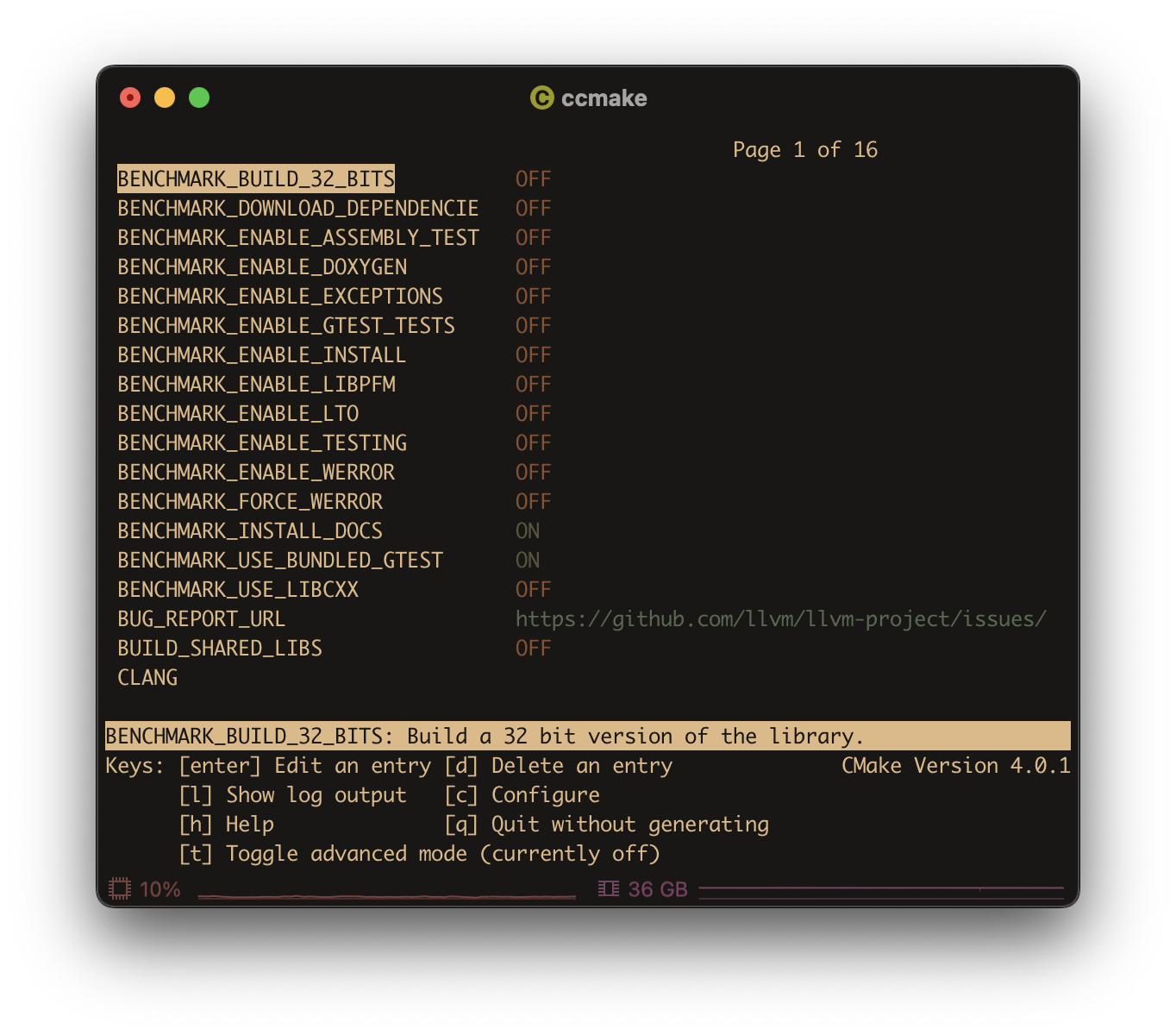
Task: Toggle BENCHMARK_FORCE_WERROR OFF value
Action: tap(533, 501)
